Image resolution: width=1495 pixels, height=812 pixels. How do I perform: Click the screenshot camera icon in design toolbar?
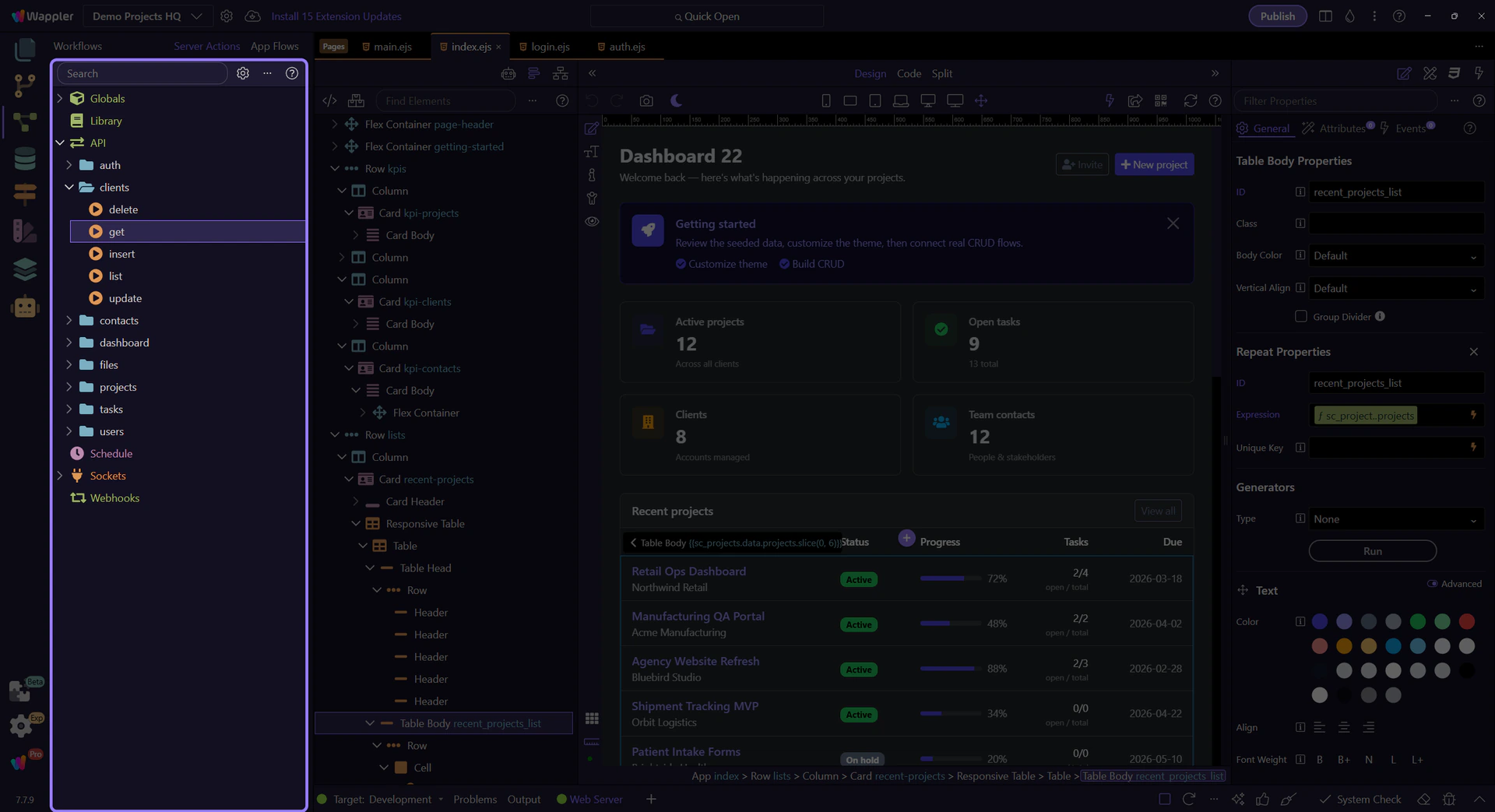point(646,101)
